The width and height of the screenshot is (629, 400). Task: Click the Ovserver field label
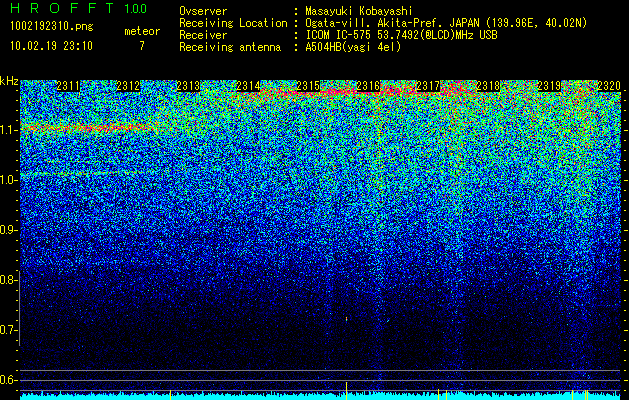tap(203, 11)
